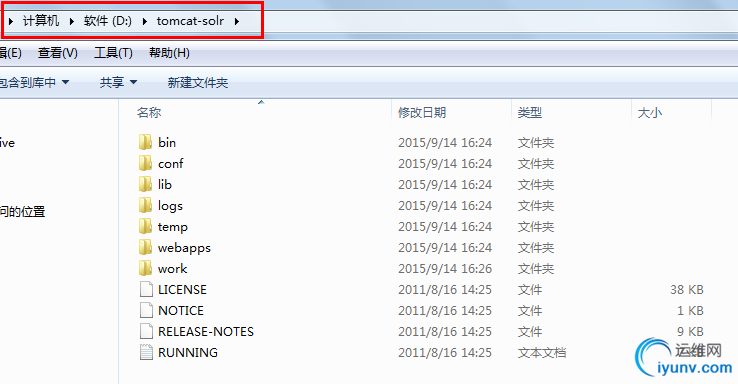Screen dimensions: 738x384
Task: Expand the arrow after tomcat-solr breadcrumb
Action: point(237,21)
